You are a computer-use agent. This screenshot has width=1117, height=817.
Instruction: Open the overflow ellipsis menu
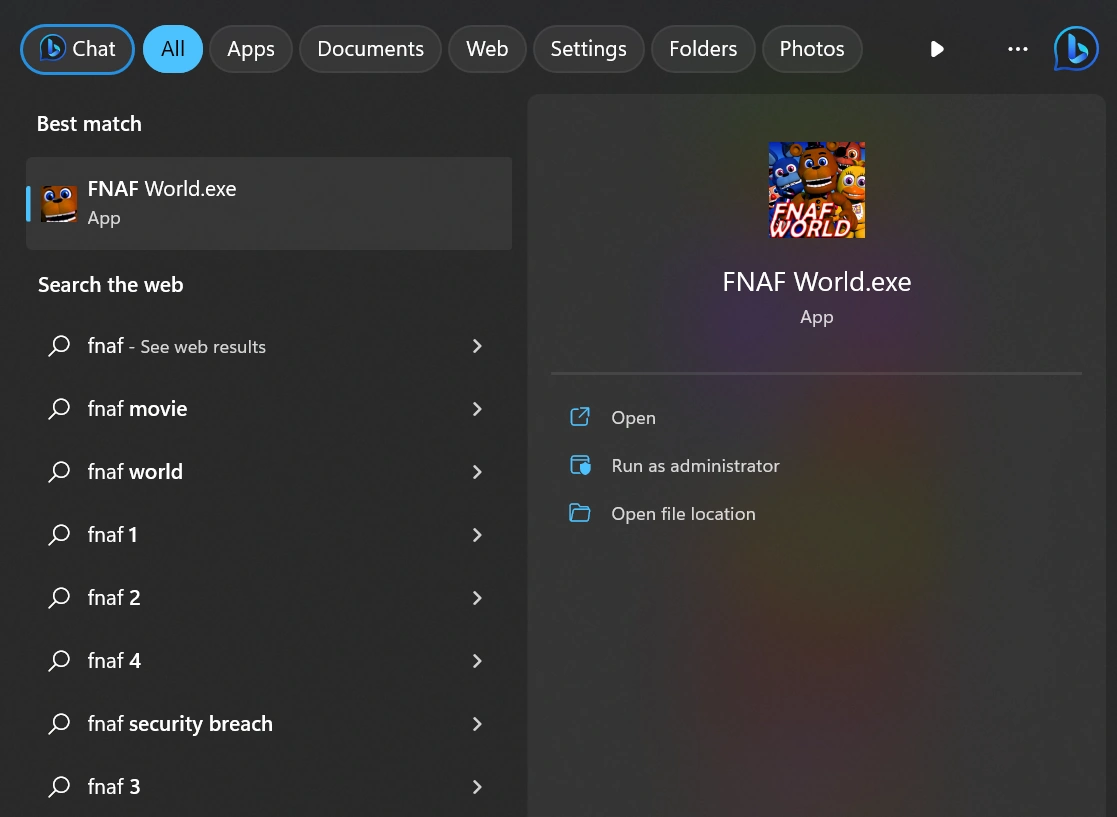[x=1017, y=48]
